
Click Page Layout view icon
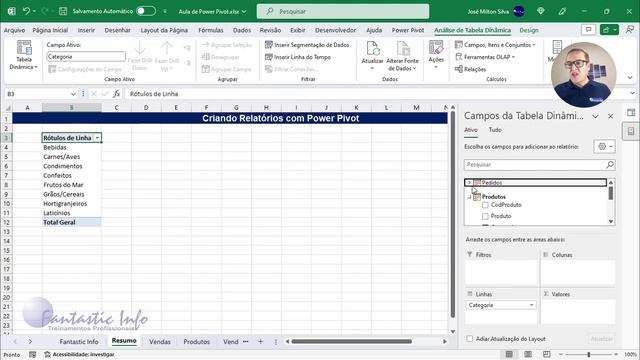[x=528, y=354]
